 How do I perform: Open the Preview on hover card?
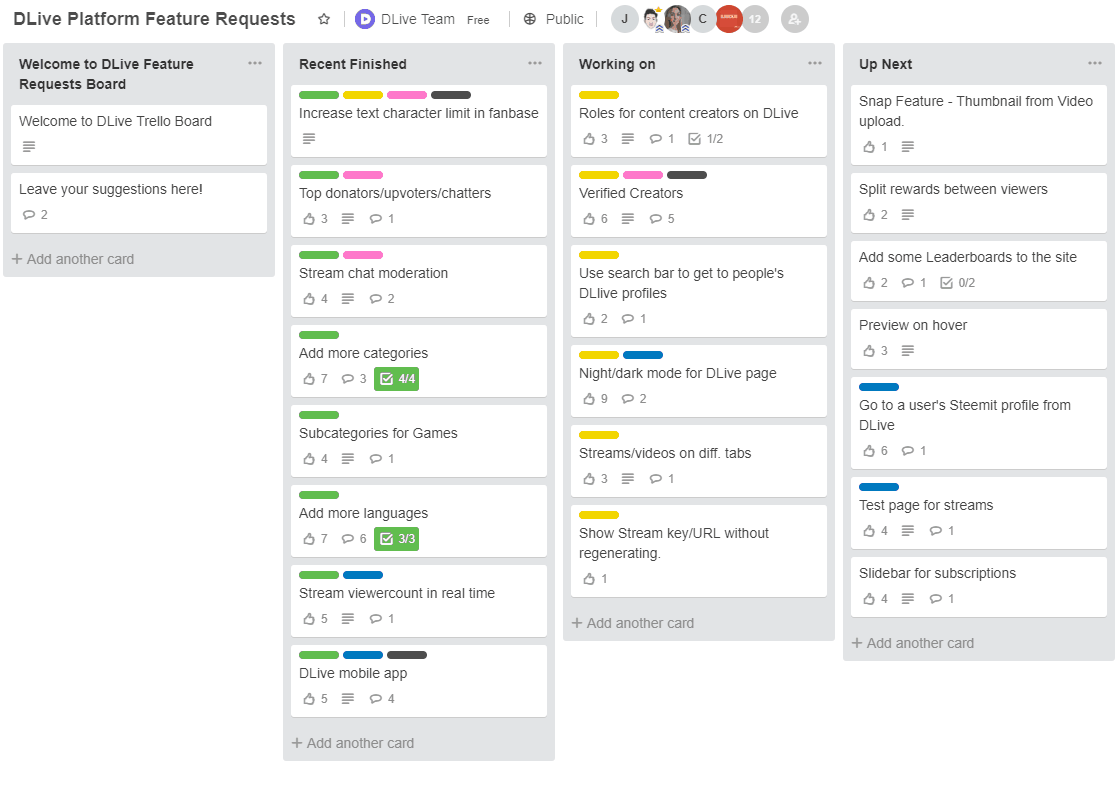tap(978, 339)
